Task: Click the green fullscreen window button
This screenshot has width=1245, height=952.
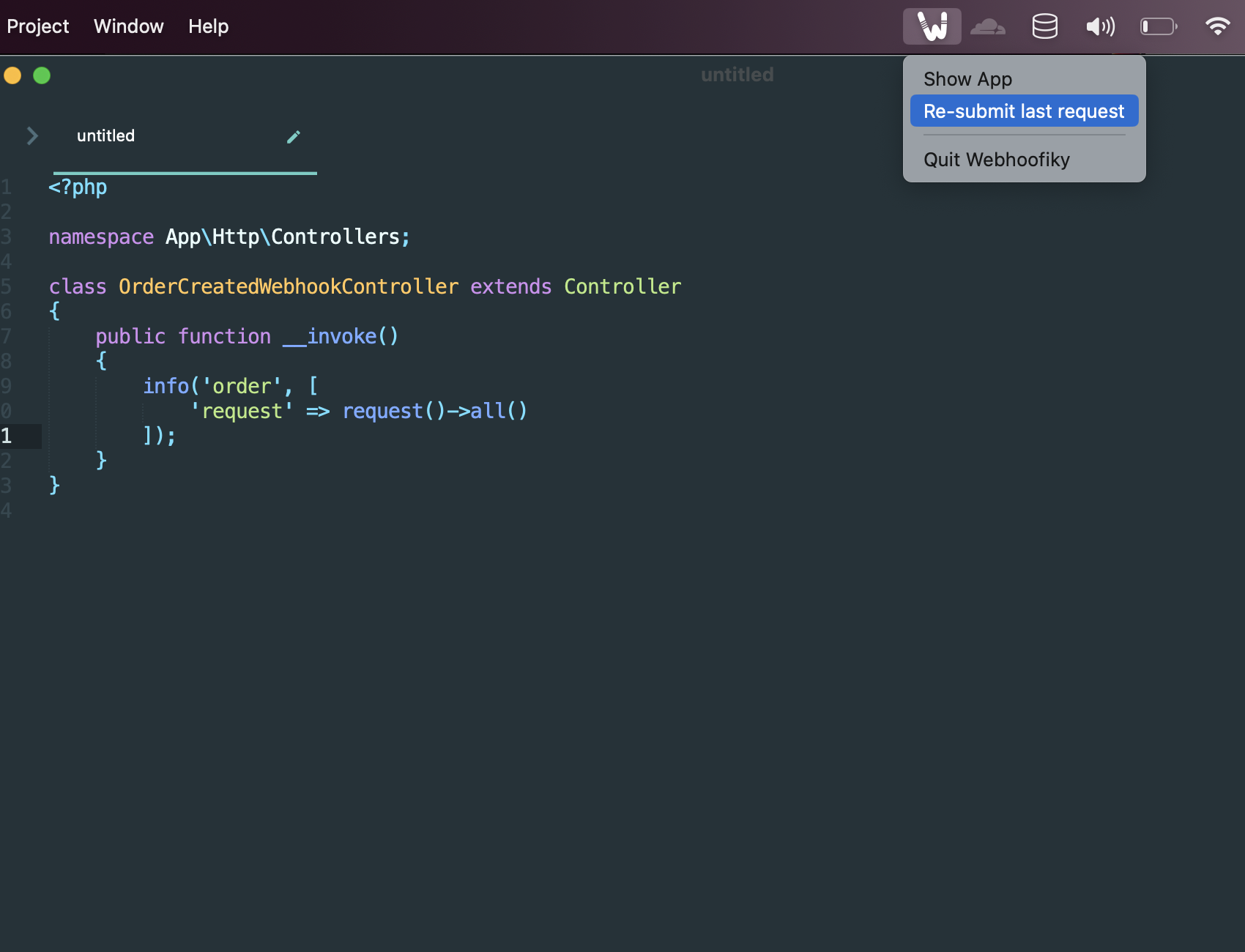Action: [x=42, y=75]
